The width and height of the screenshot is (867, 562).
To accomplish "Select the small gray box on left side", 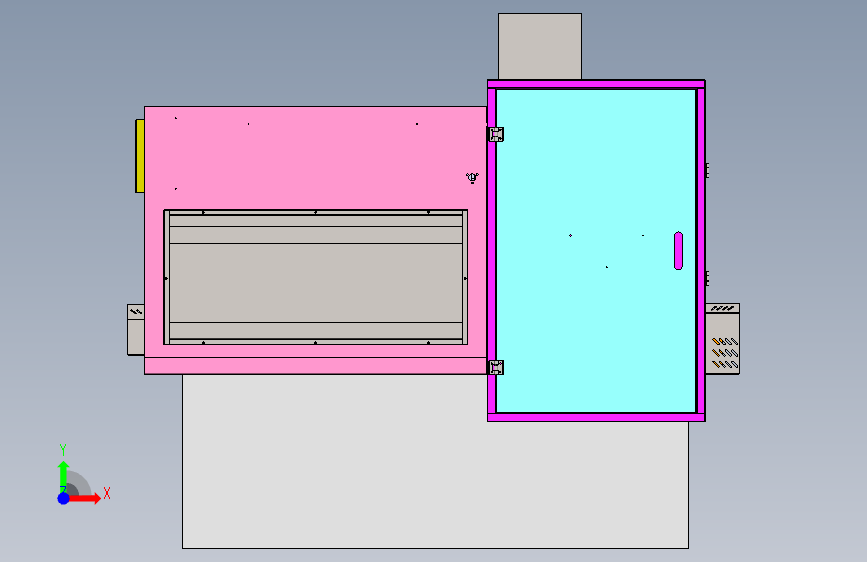I will (135, 330).
